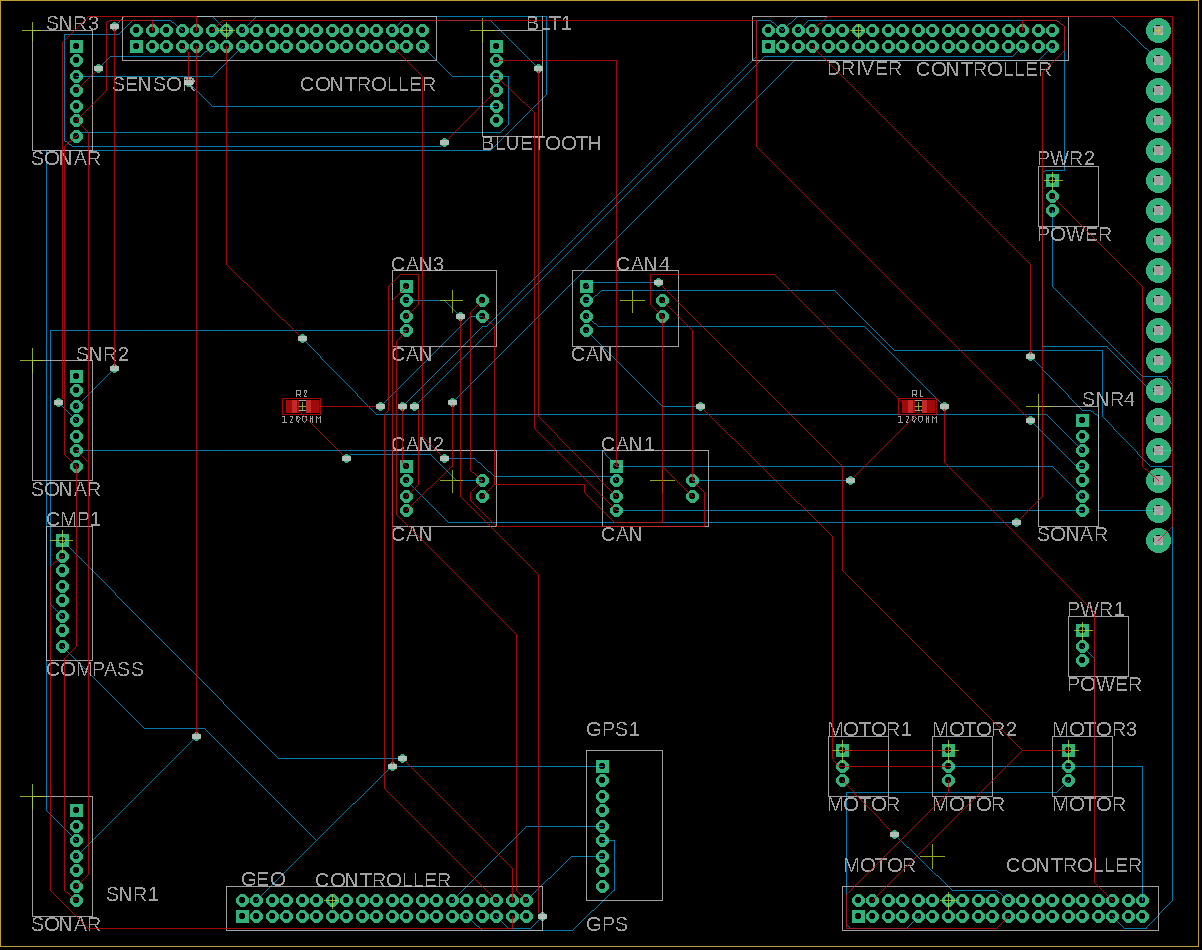Select the SNR4 designator label
1202x950 pixels.
[x=1108, y=399]
